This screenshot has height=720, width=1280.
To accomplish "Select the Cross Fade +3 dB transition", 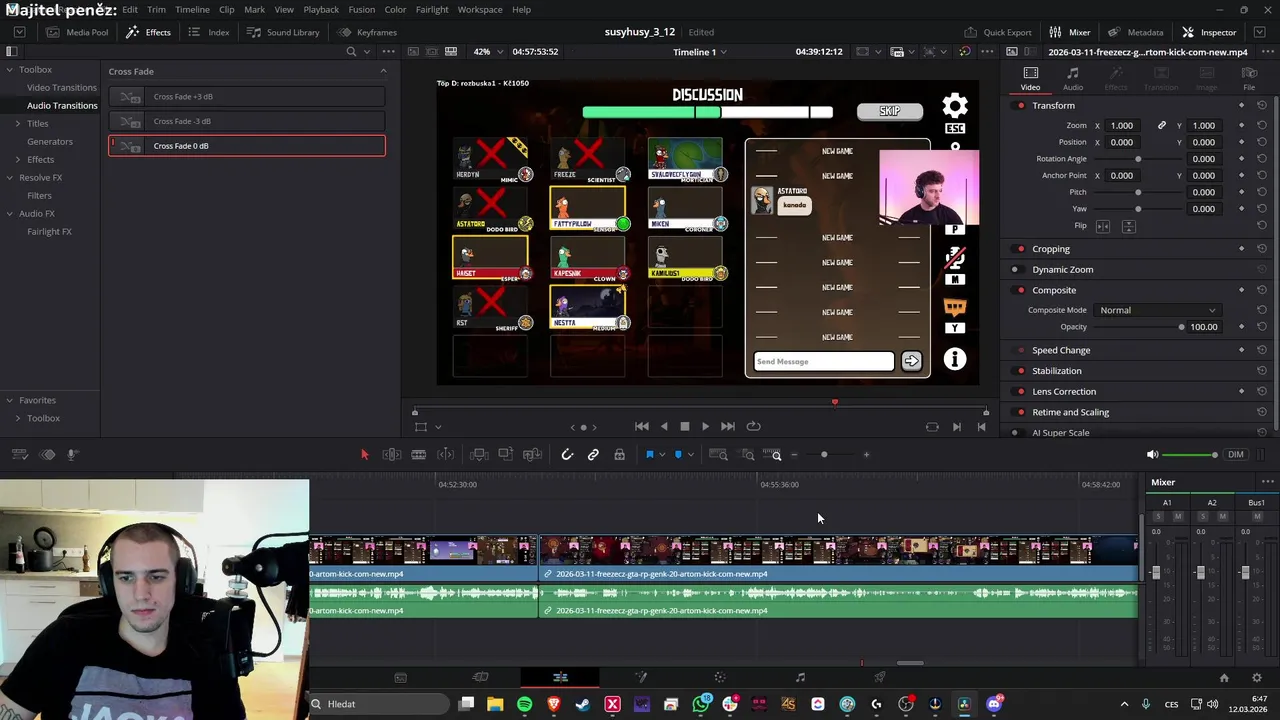I will 247,97.
